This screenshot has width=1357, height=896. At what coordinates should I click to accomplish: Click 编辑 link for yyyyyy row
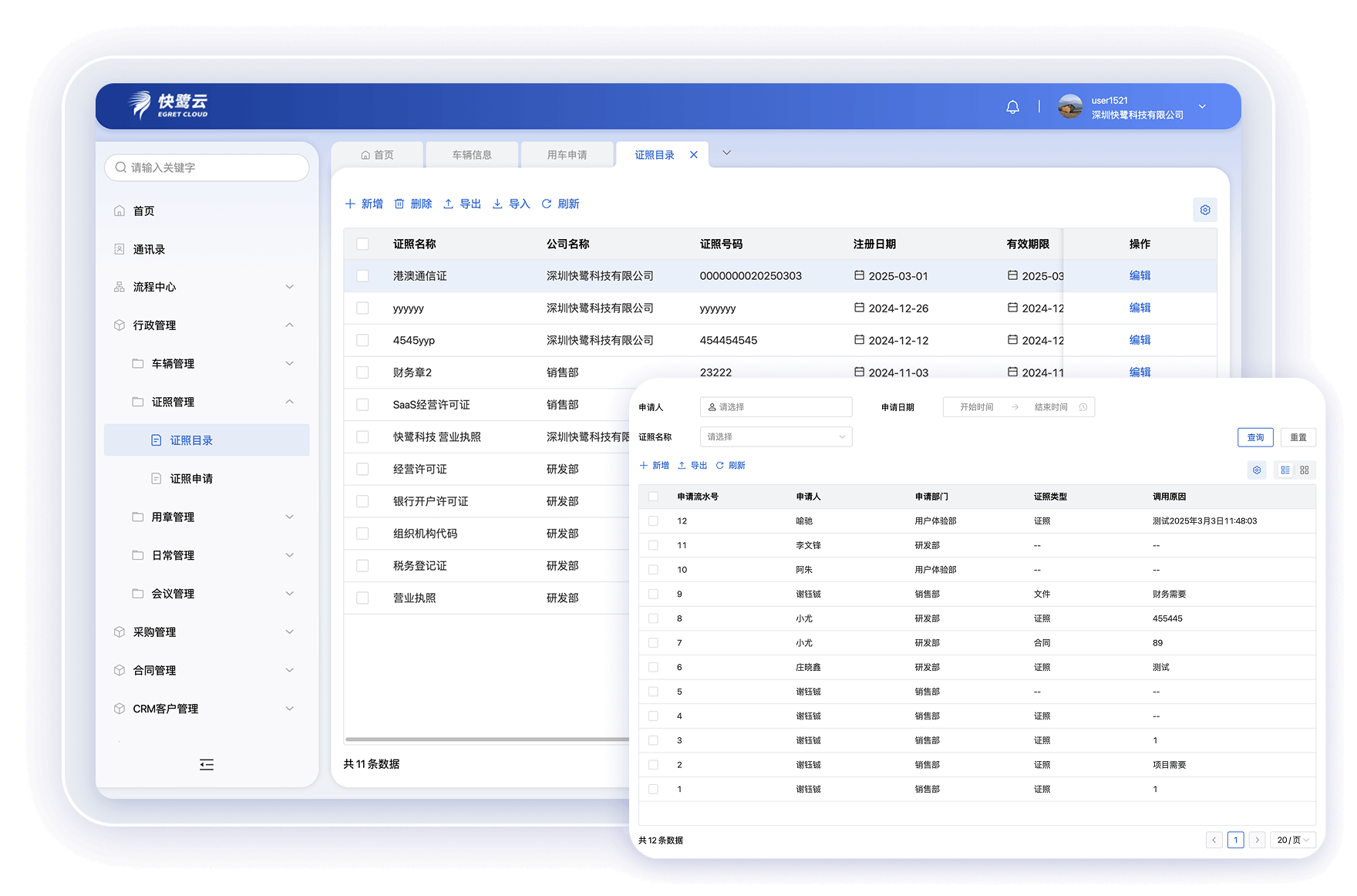[x=1140, y=308]
